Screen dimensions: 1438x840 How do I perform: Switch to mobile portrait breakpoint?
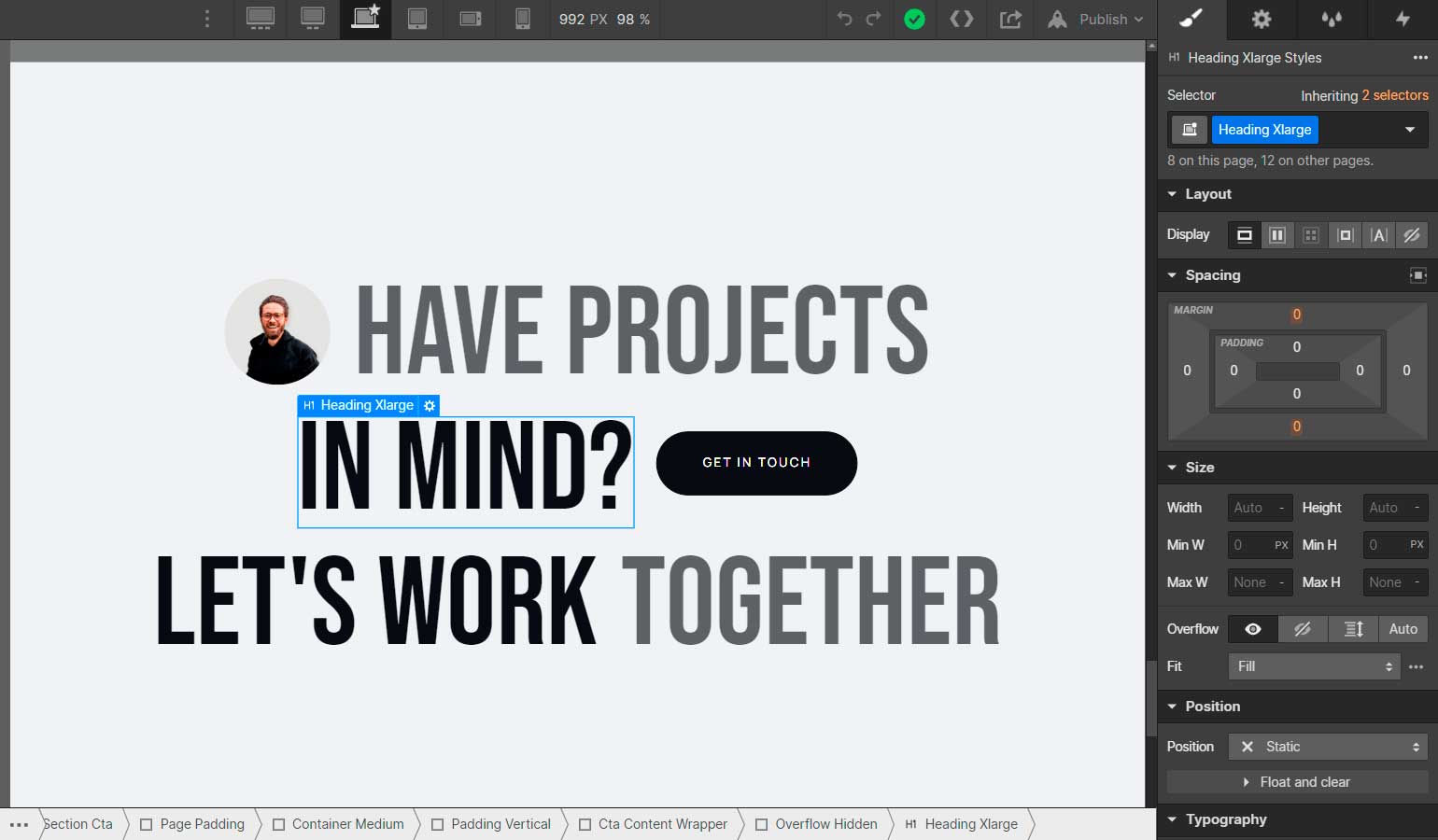pos(523,20)
